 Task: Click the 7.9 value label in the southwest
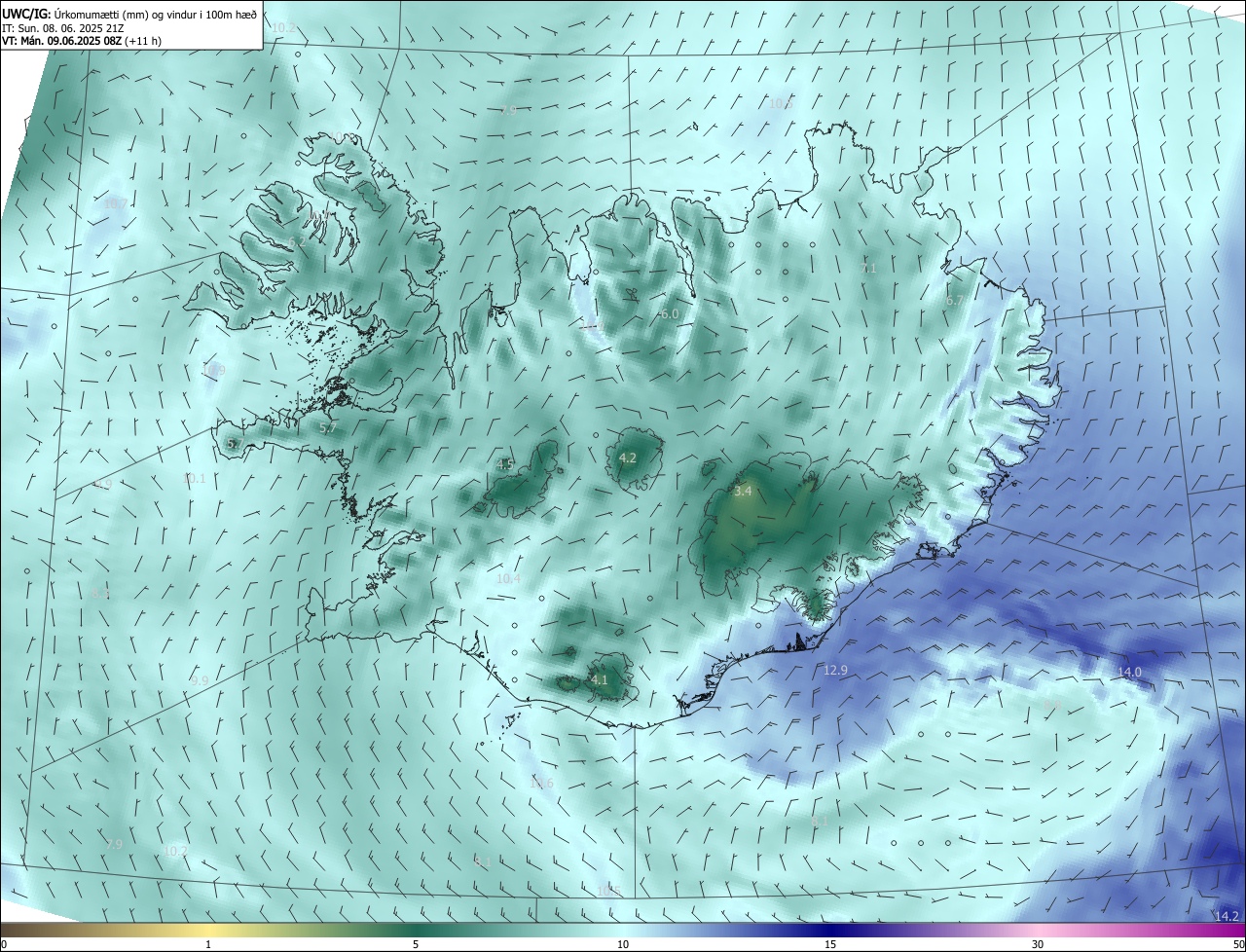(114, 844)
